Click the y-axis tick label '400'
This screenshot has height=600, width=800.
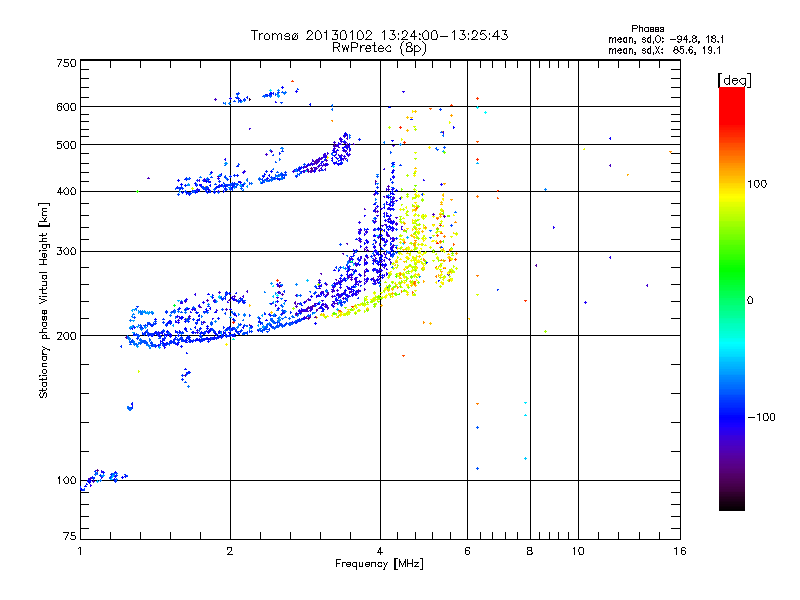coord(66,192)
